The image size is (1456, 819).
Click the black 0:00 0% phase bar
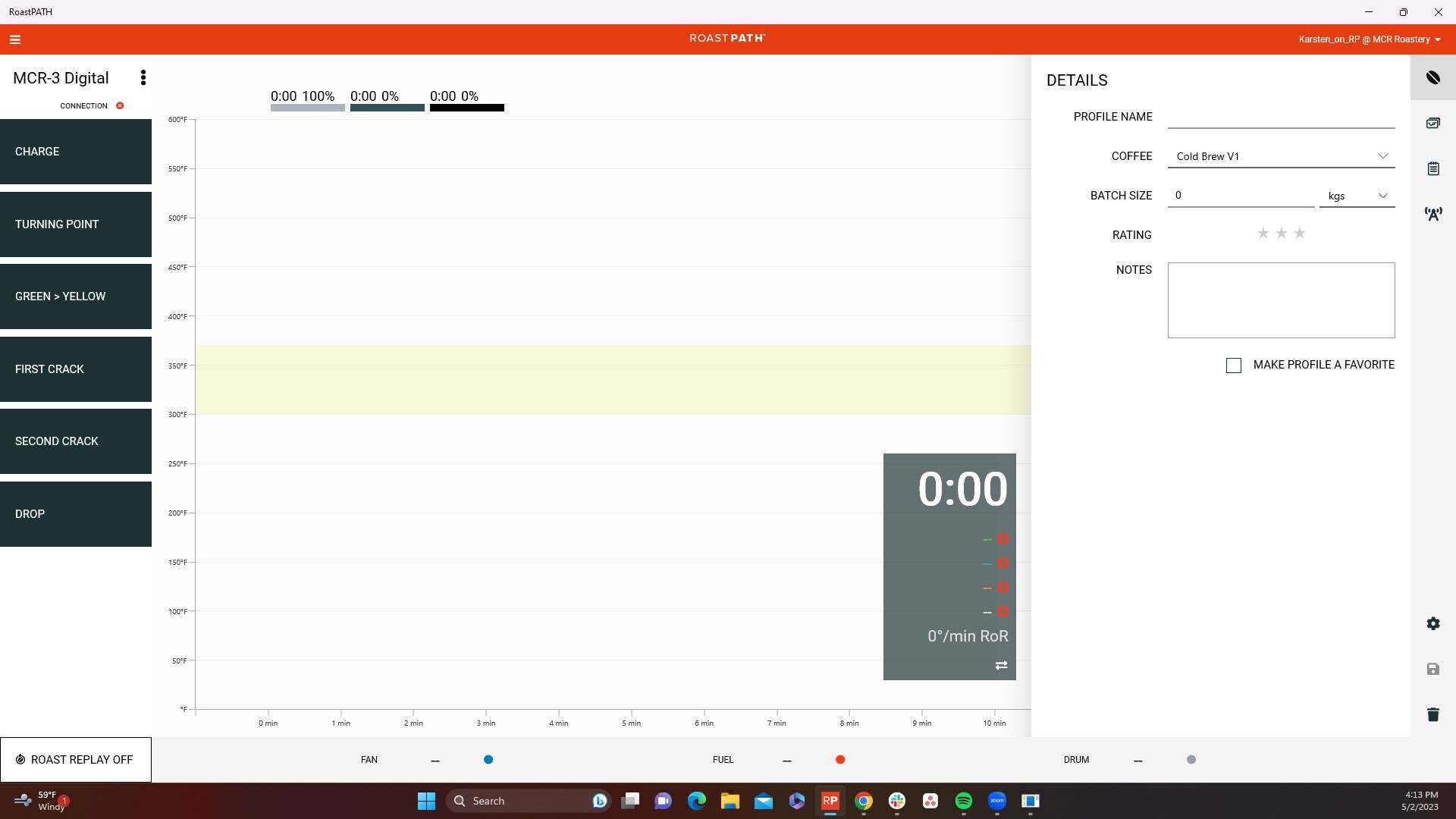pos(467,108)
